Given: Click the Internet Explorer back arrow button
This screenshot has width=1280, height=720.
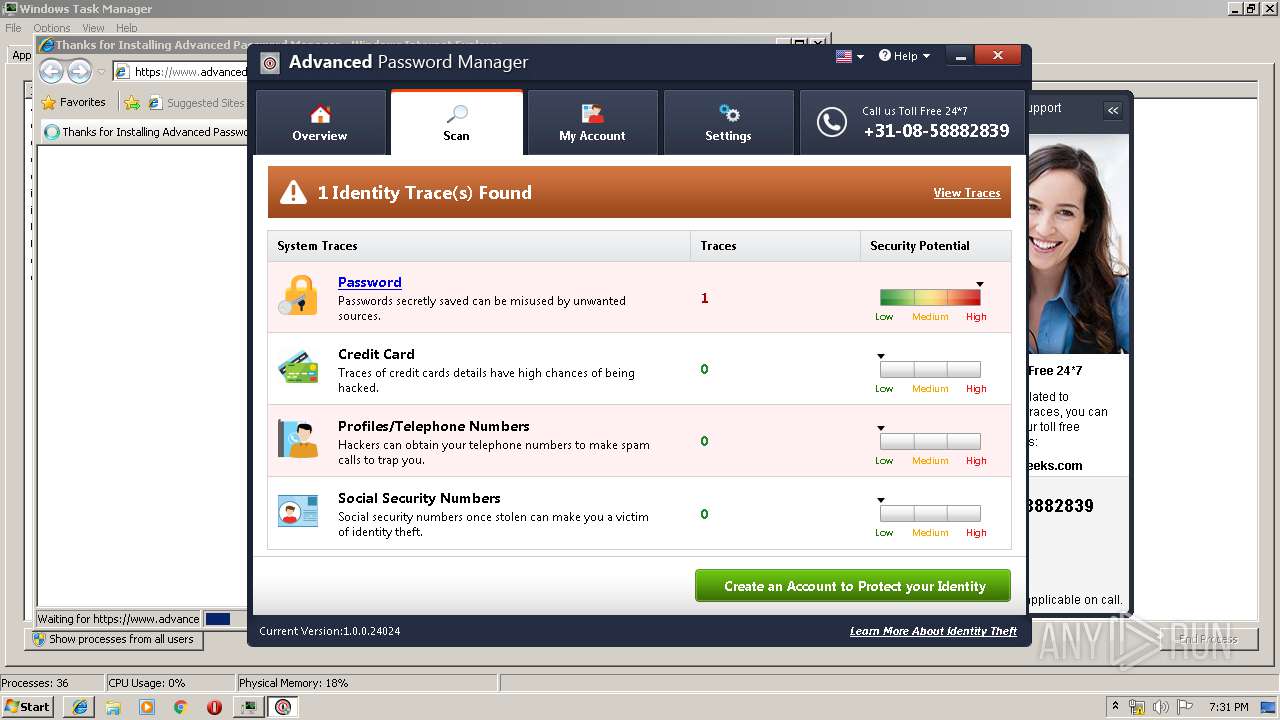Looking at the screenshot, I should tap(51, 71).
